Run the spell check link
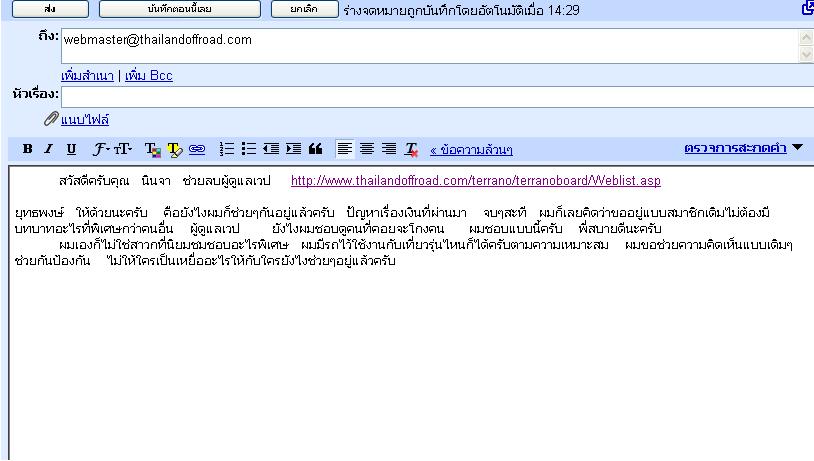814x461 pixels. click(x=735, y=148)
